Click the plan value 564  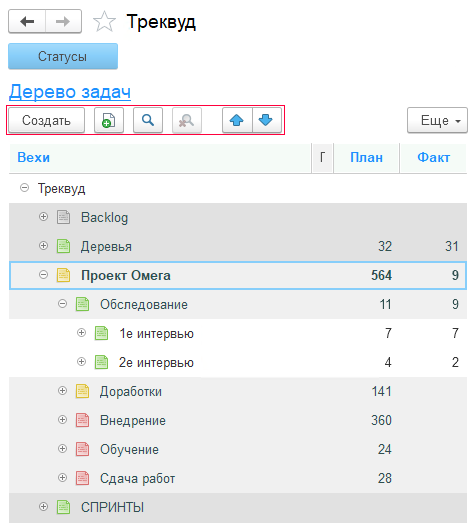click(x=381, y=275)
